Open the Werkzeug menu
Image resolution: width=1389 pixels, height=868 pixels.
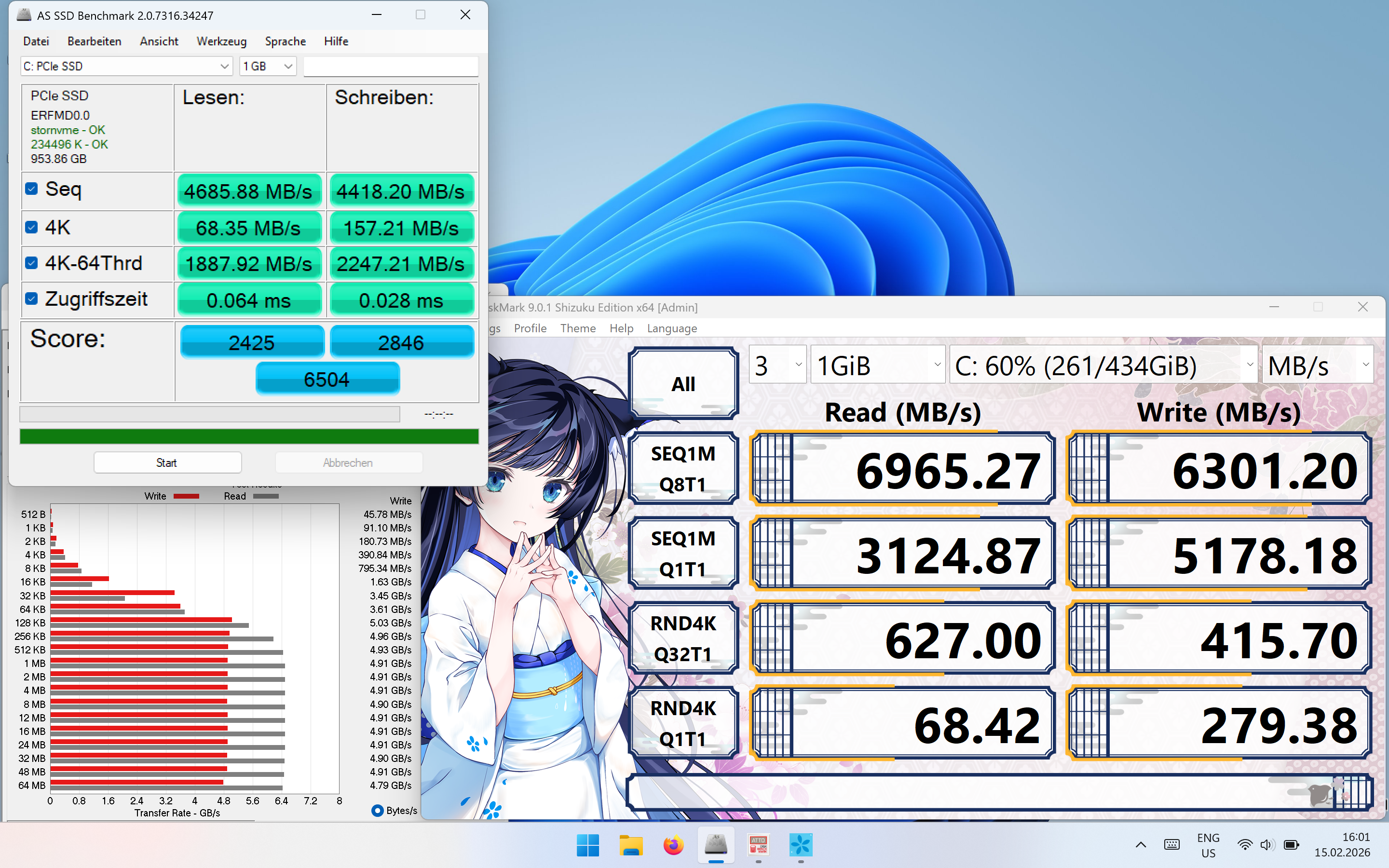(x=221, y=41)
